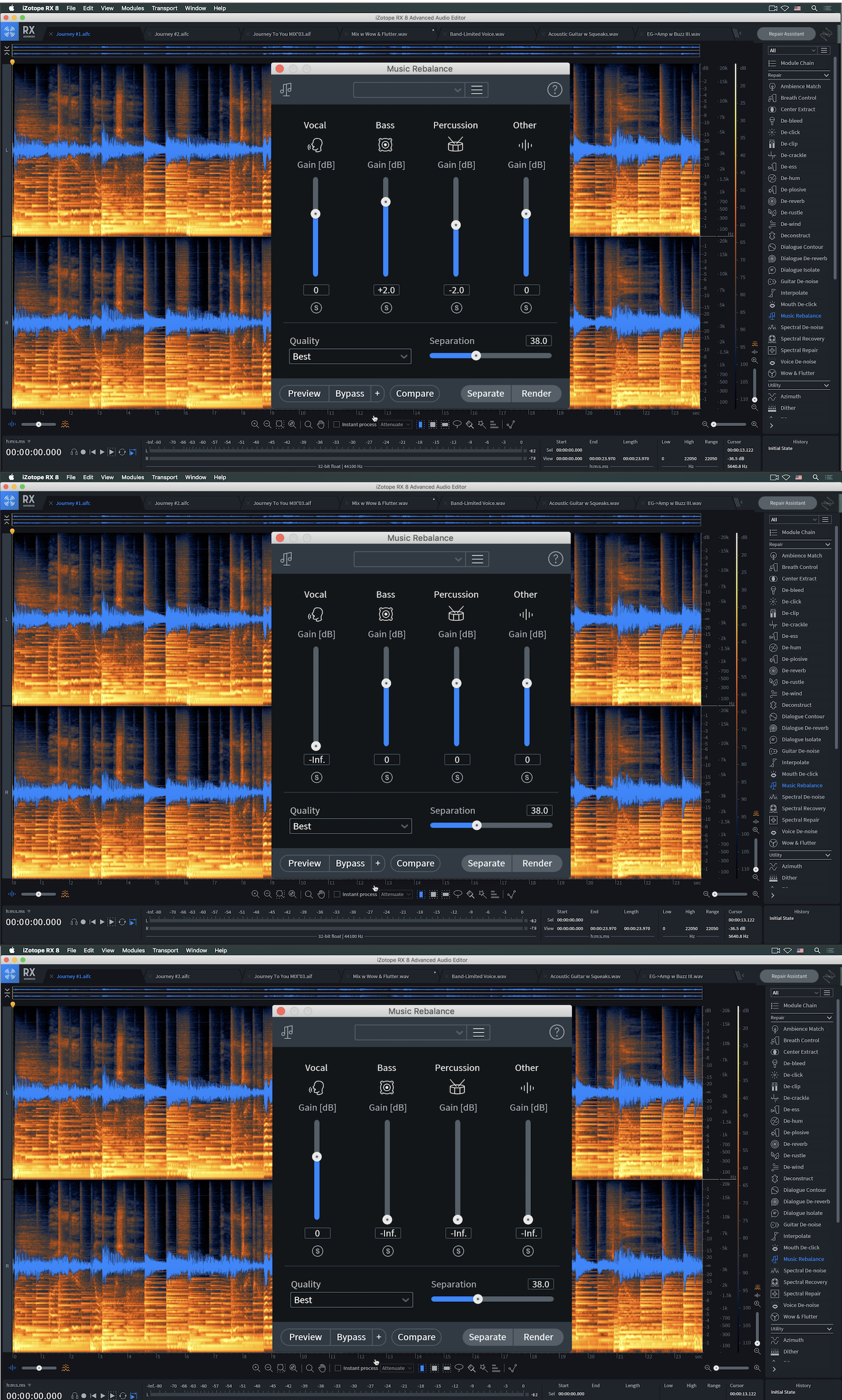Open Music Rebalance help icon in top screenshot
This screenshot has width=842, height=1400.
tap(555, 90)
